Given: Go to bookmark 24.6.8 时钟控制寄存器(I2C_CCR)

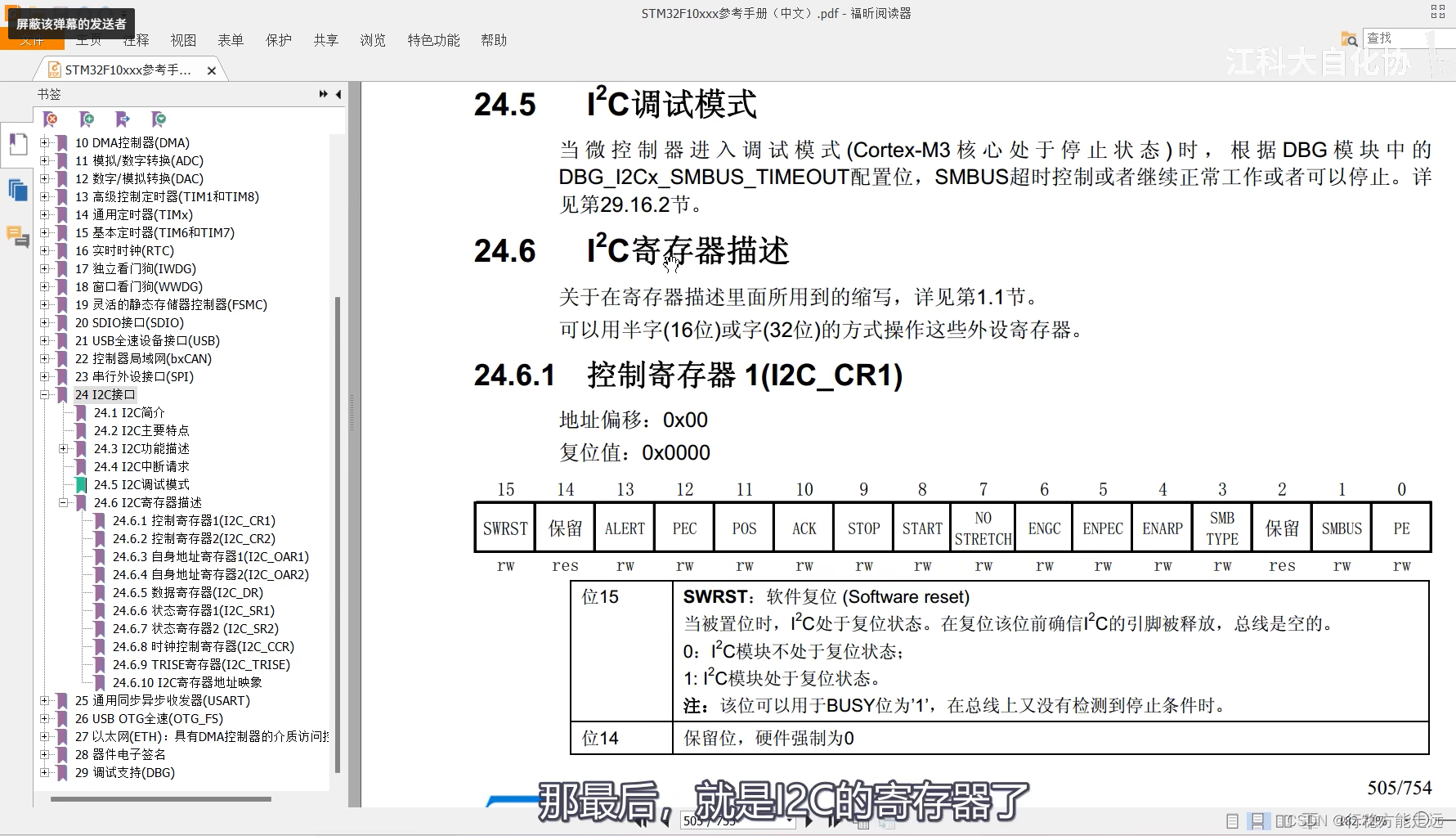Looking at the screenshot, I should (x=204, y=646).
